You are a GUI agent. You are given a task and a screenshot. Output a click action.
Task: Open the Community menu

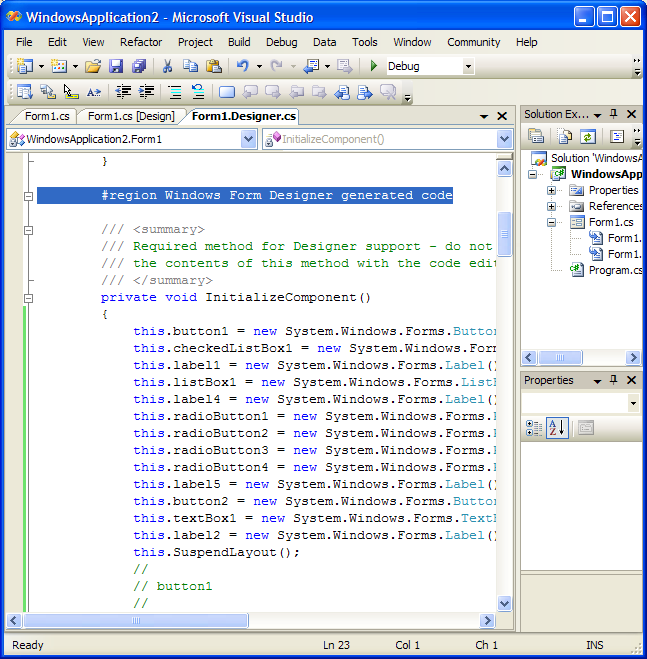473,42
